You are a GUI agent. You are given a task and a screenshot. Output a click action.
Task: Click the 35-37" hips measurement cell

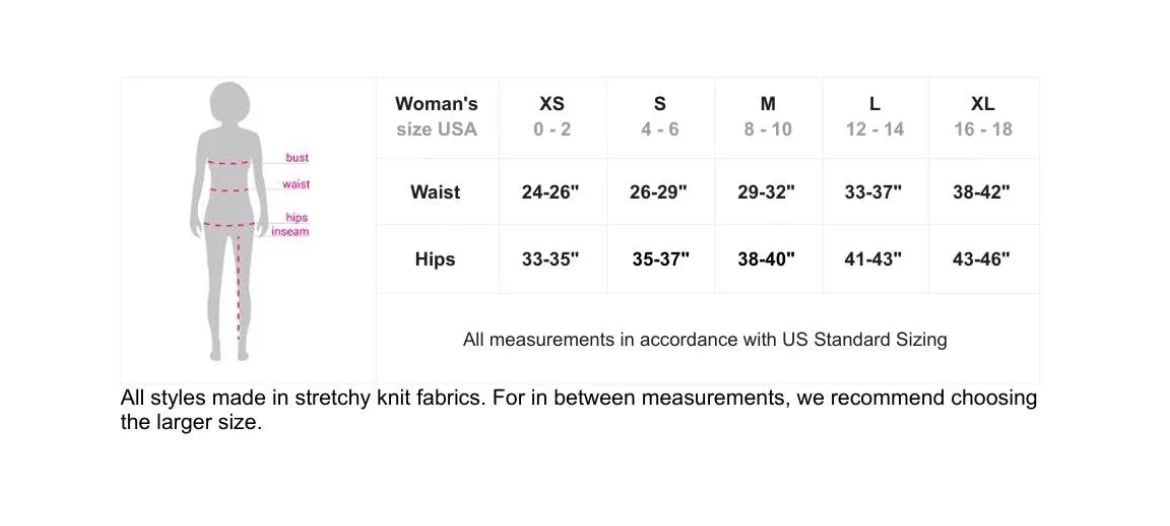pos(660,259)
